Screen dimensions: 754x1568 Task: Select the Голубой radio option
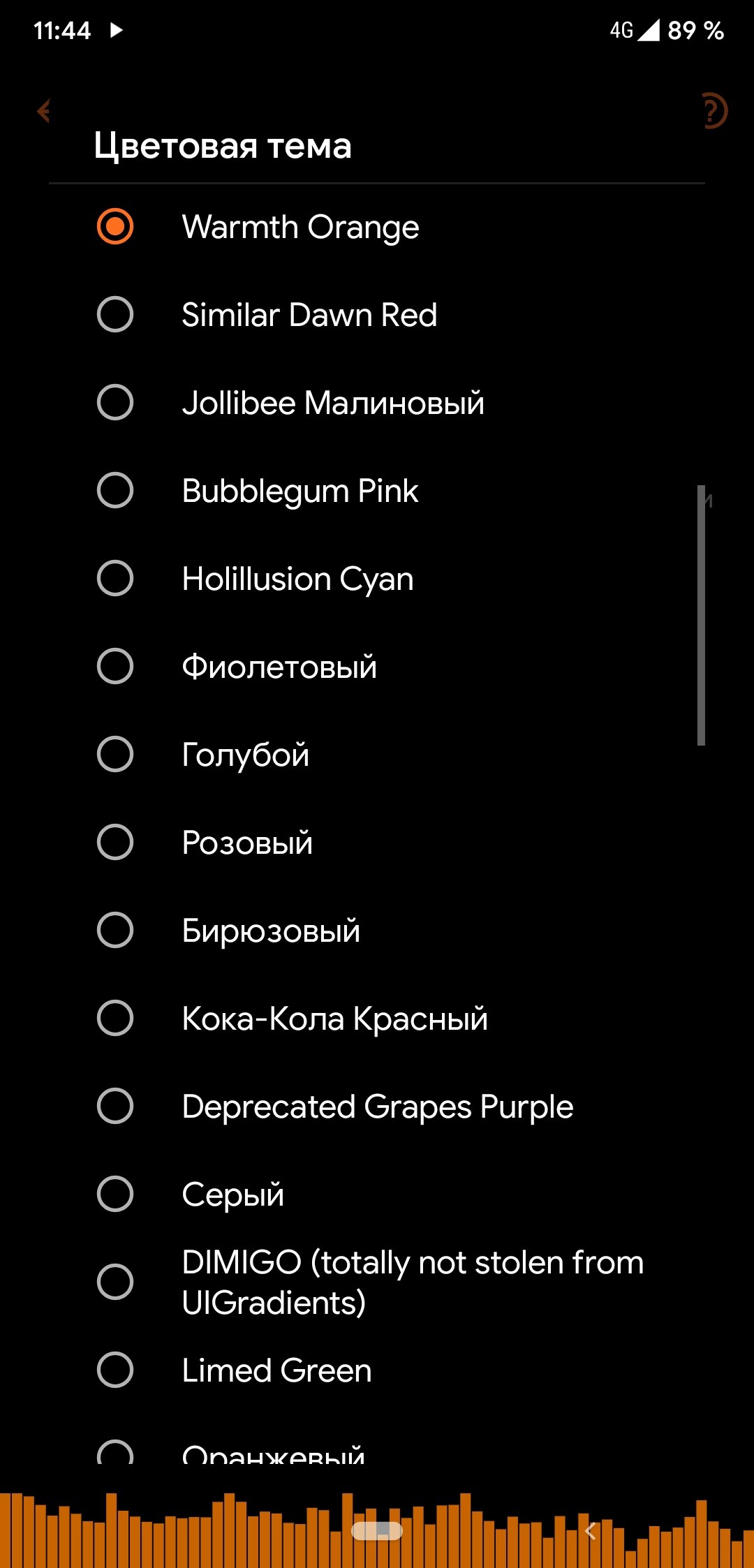pos(115,755)
